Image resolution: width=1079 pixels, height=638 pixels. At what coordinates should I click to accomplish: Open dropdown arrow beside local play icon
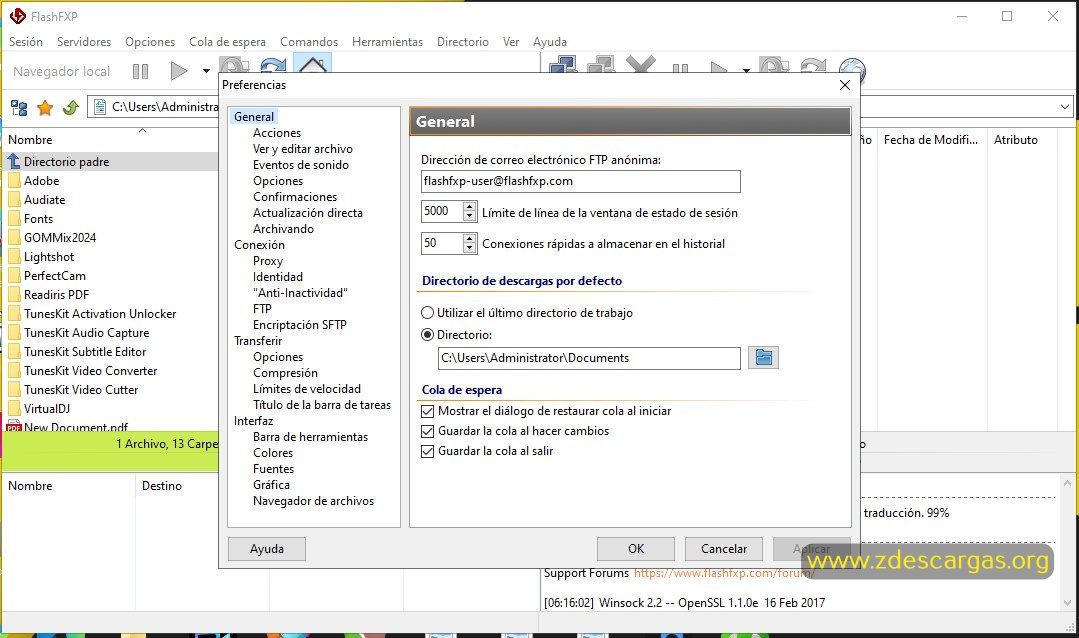coord(206,71)
